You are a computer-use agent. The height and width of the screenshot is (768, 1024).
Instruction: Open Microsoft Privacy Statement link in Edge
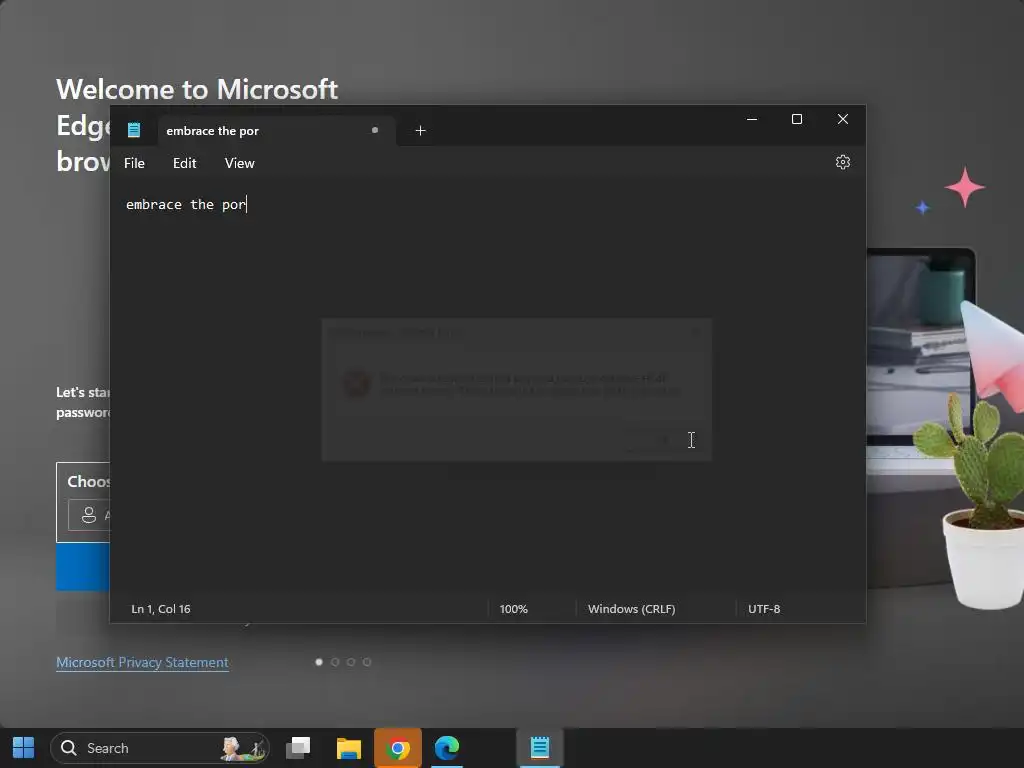(x=142, y=662)
